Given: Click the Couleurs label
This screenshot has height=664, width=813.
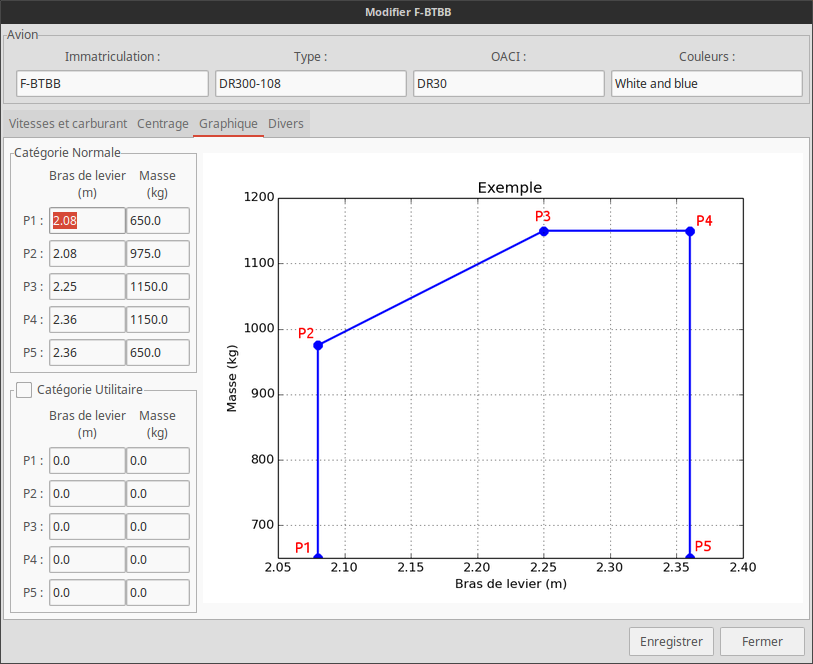Looking at the screenshot, I should point(707,56).
